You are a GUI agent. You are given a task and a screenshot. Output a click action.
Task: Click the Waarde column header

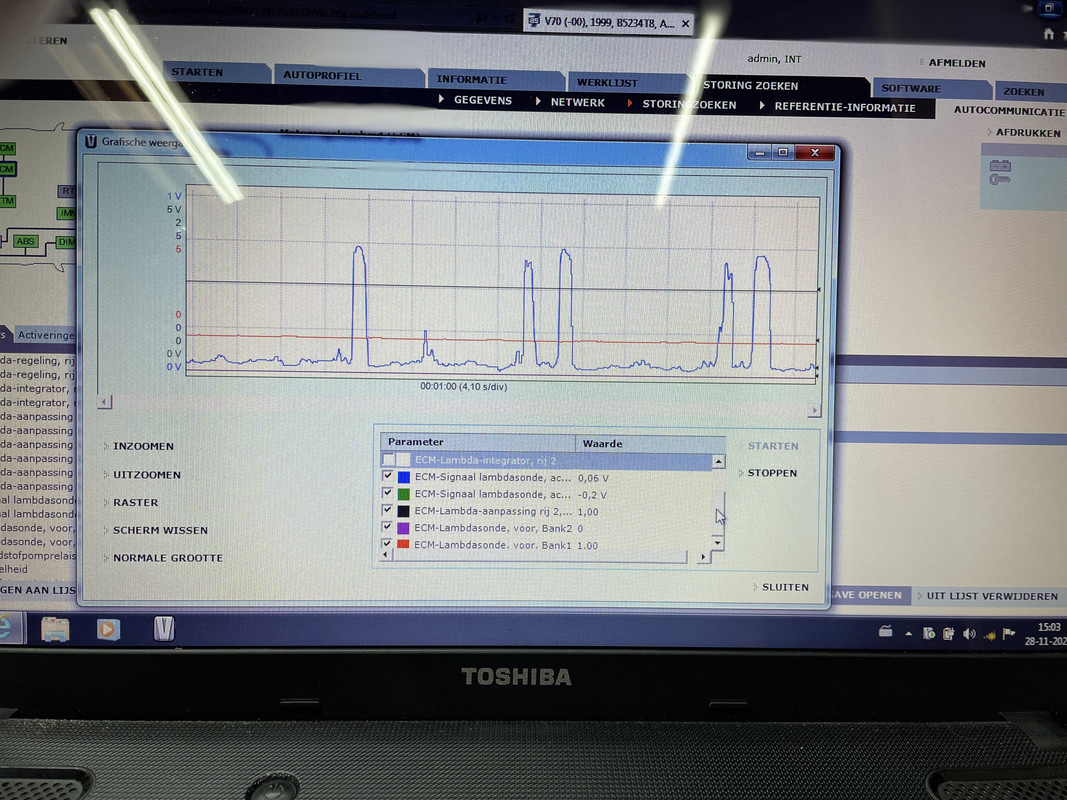(650, 444)
